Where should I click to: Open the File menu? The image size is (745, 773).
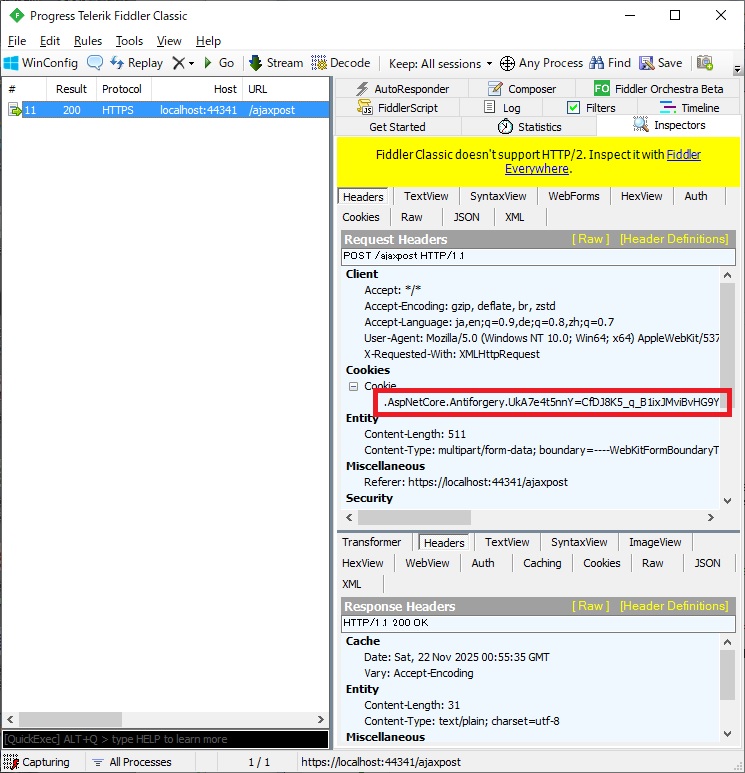pos(17,41)
